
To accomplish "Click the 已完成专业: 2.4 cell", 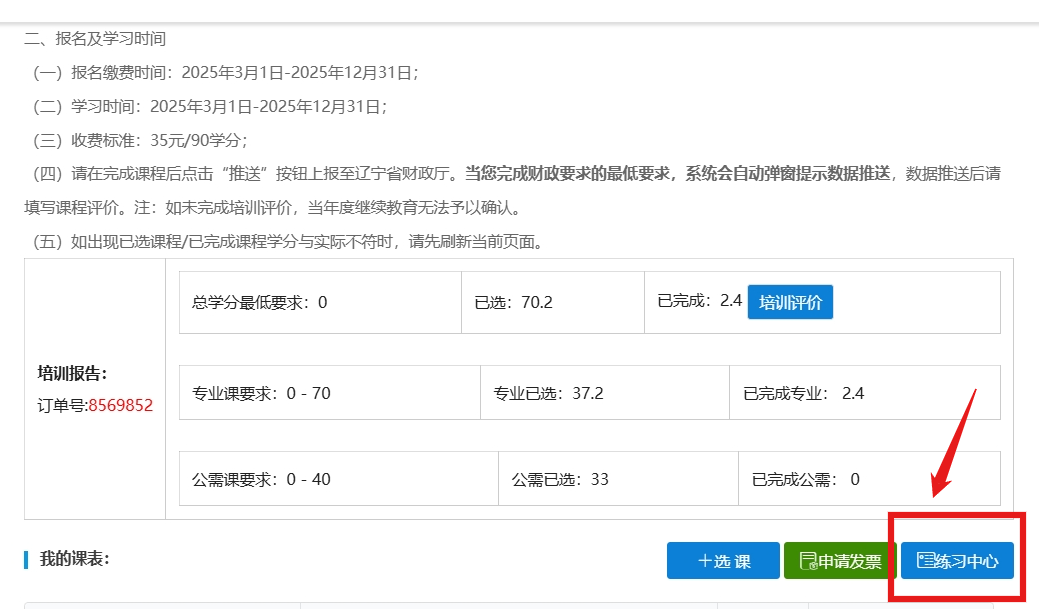I will (x=803, y=393).
